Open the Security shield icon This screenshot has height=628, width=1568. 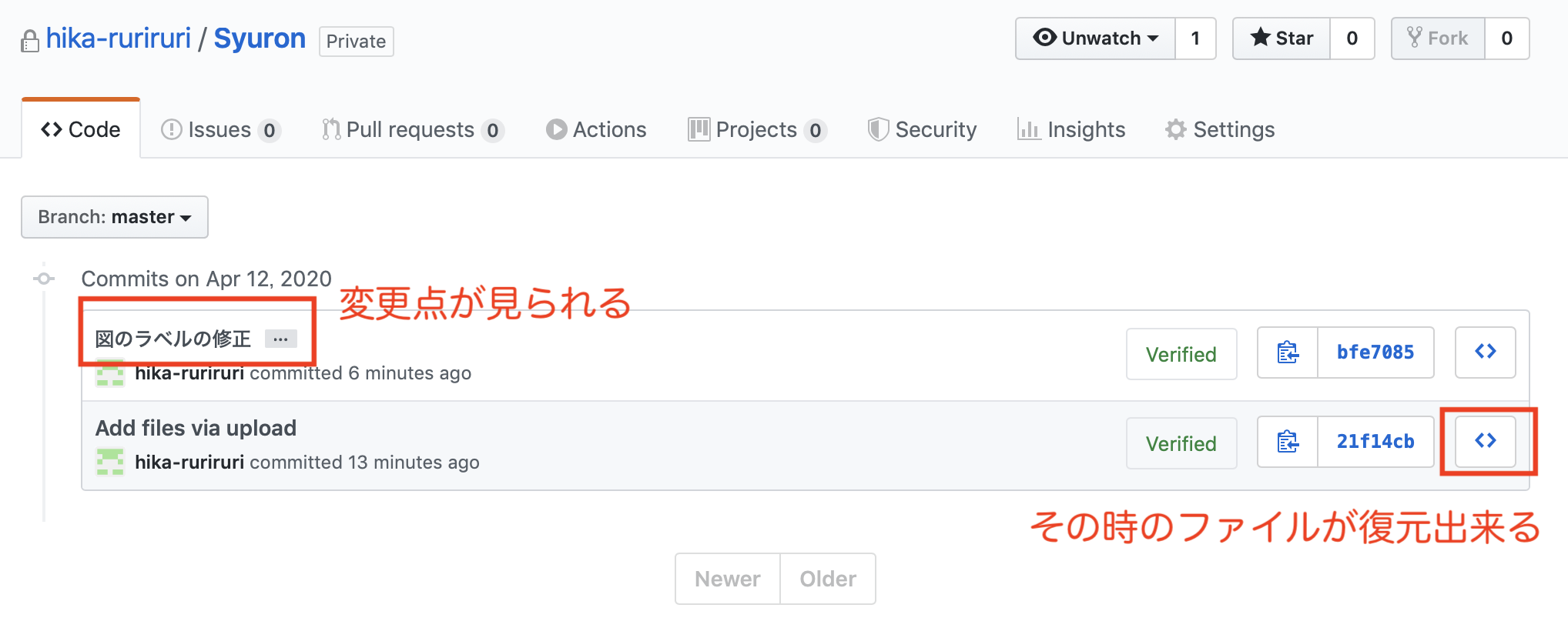(877, 129)
